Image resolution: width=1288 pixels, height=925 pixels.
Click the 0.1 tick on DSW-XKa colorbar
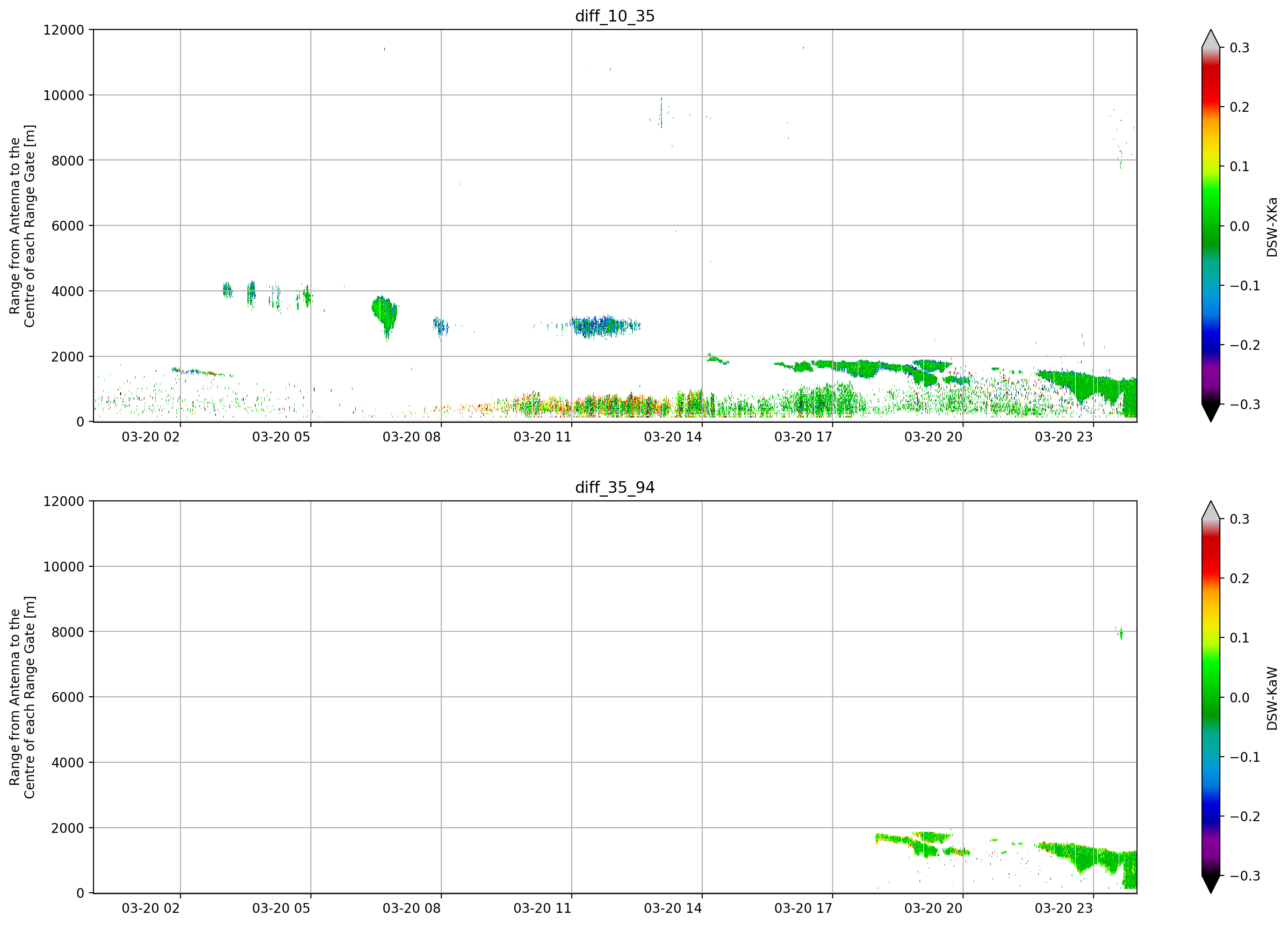pyautogui.click(x=1240, y=167)
